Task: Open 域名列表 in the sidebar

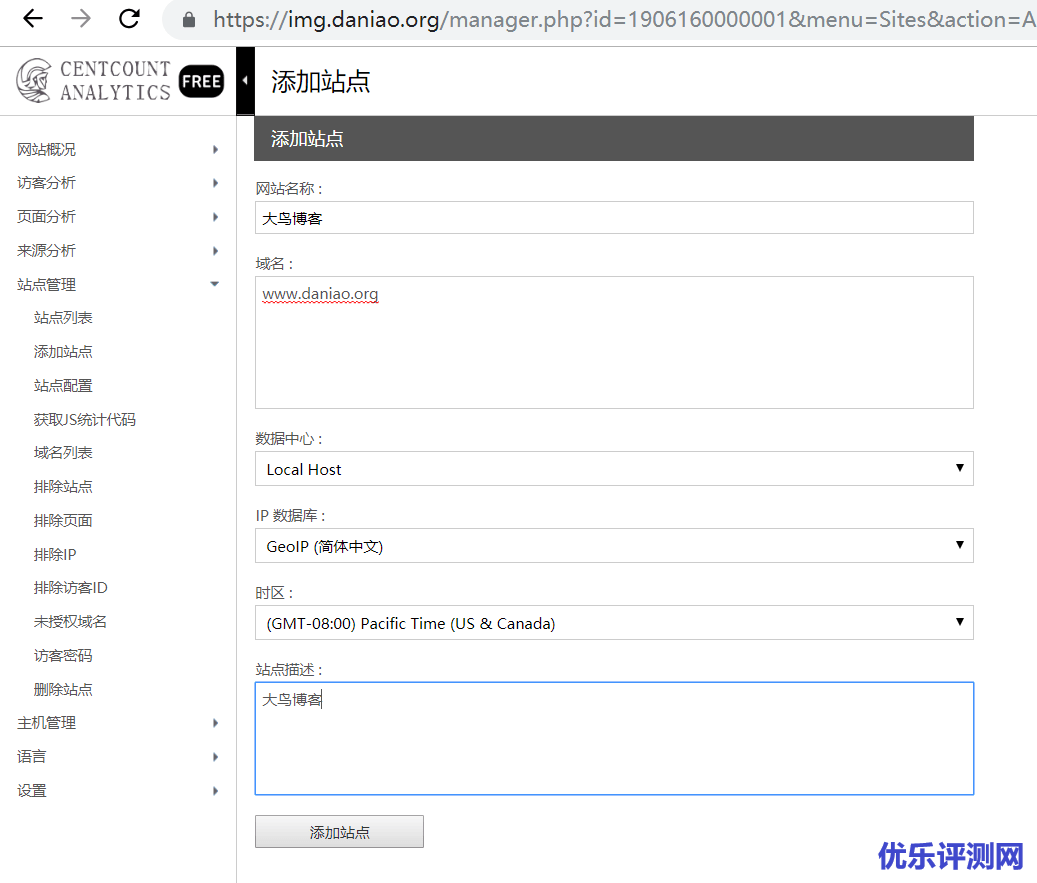Action: coord(63,453)
